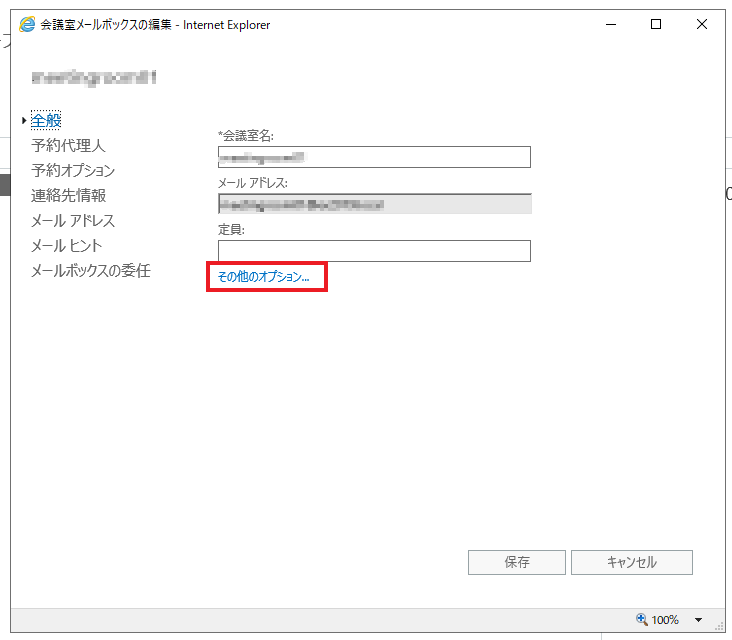Click the window title bar text

tap(155, 25)
